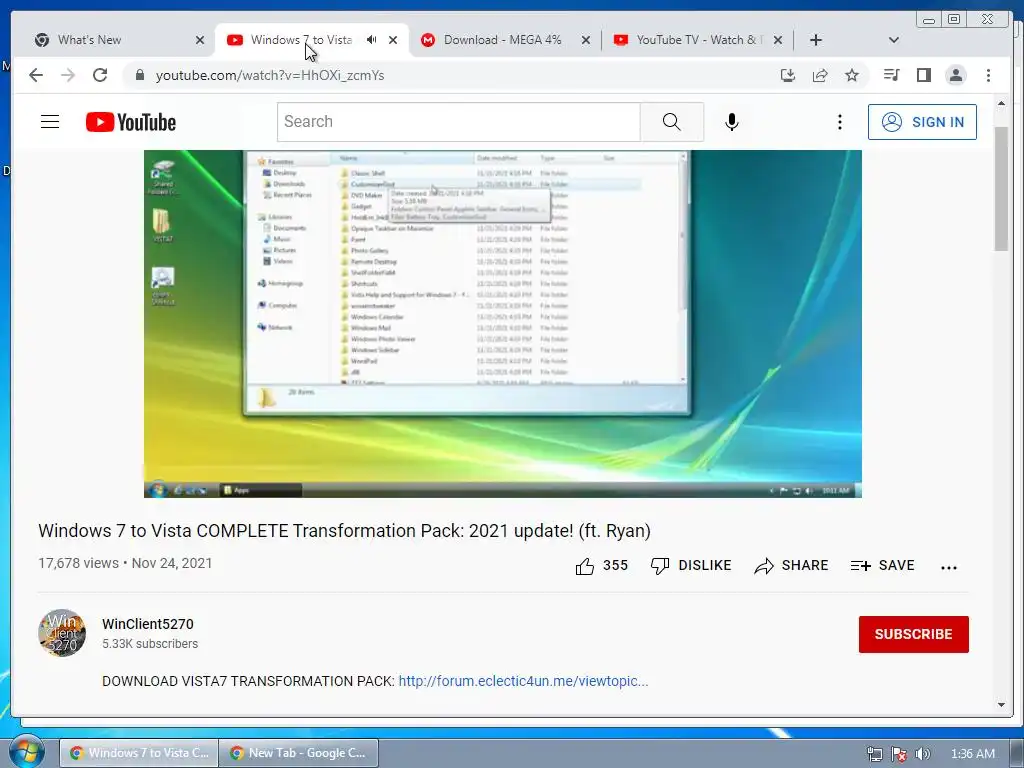Open the WinClient5270 channel avatar
The image size is (1024, 768).
62,633
